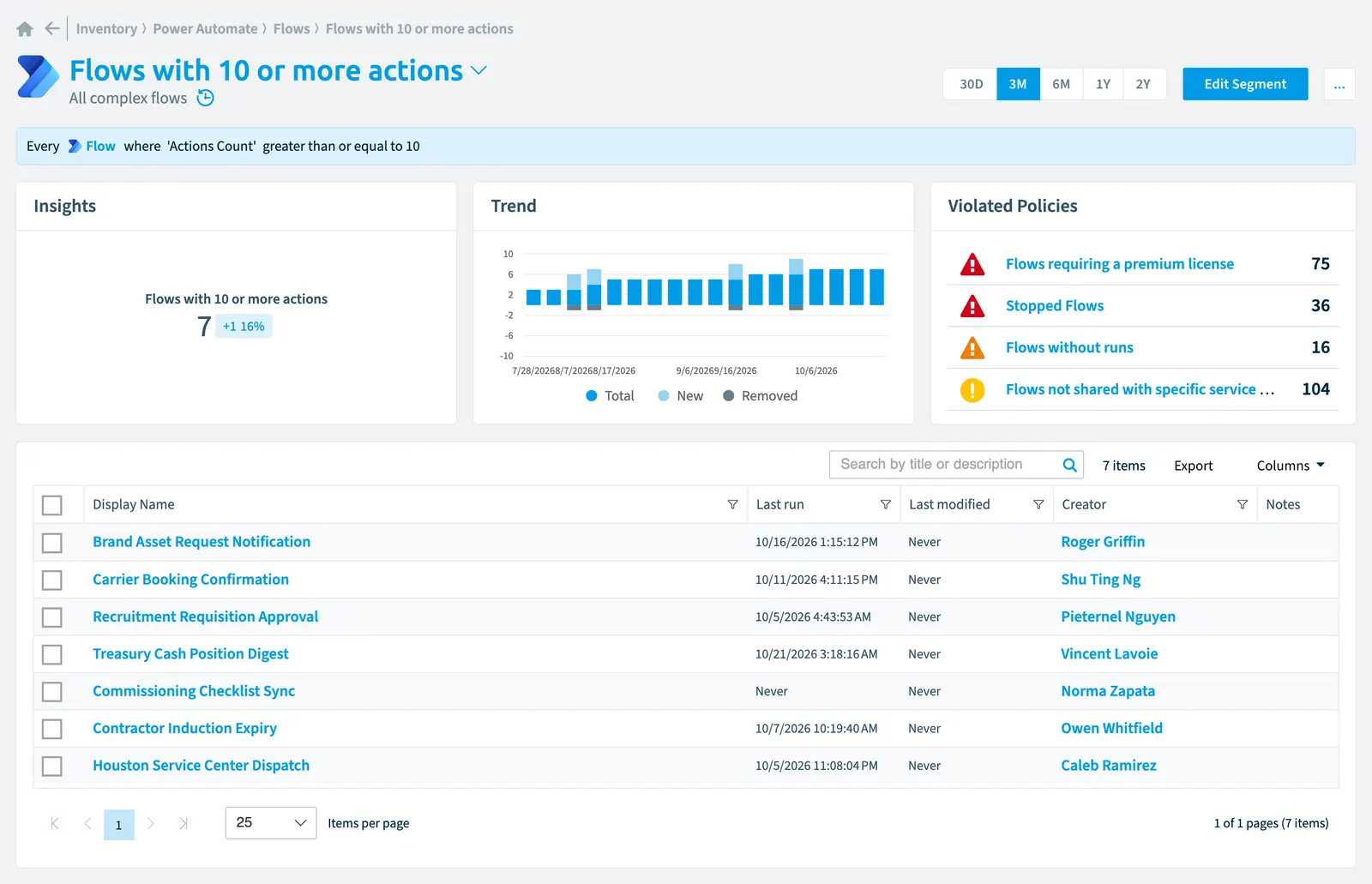Select the 2Y time range
This screenshot has height=884, width=1372.
tap(1143, 84)
